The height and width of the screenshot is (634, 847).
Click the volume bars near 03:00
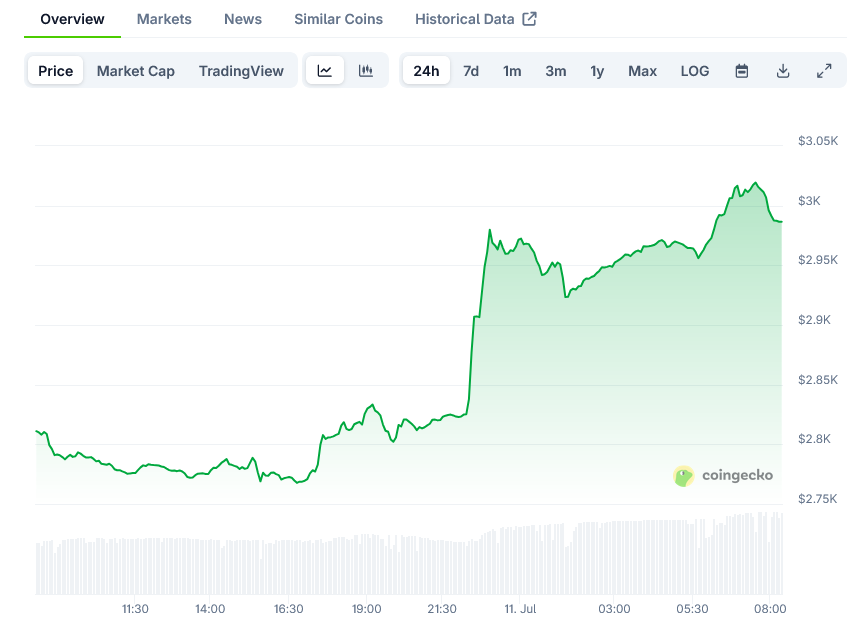pyautogui.click(x=614, y=558)
